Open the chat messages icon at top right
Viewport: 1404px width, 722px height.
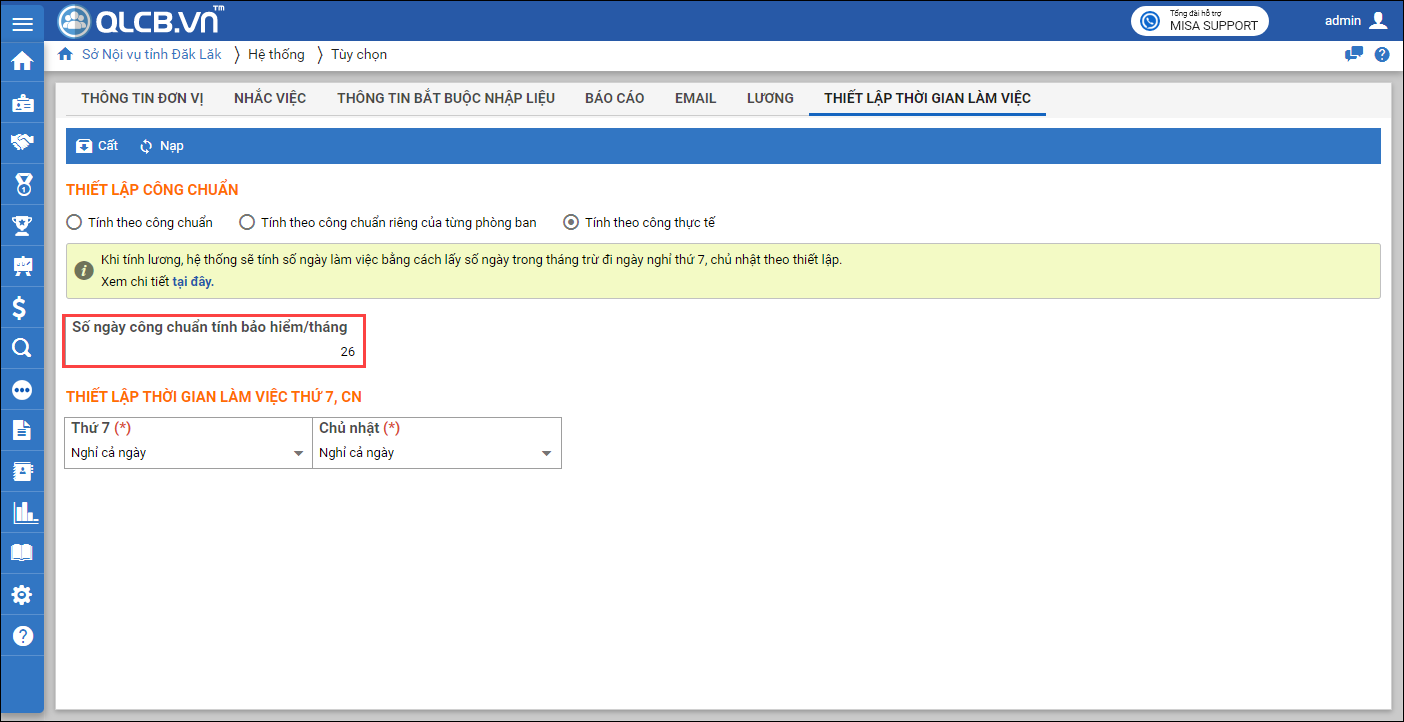1354,55
